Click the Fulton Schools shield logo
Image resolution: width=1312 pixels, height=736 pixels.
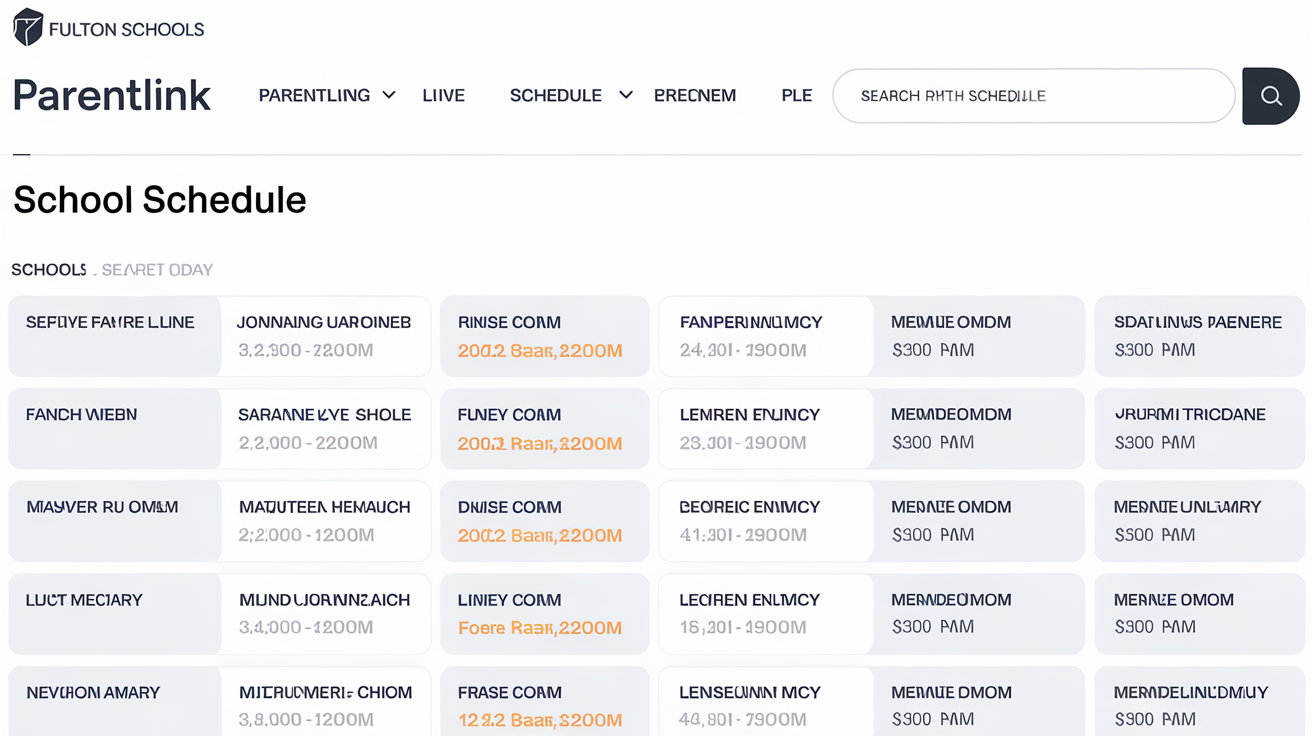click(28, 28)
